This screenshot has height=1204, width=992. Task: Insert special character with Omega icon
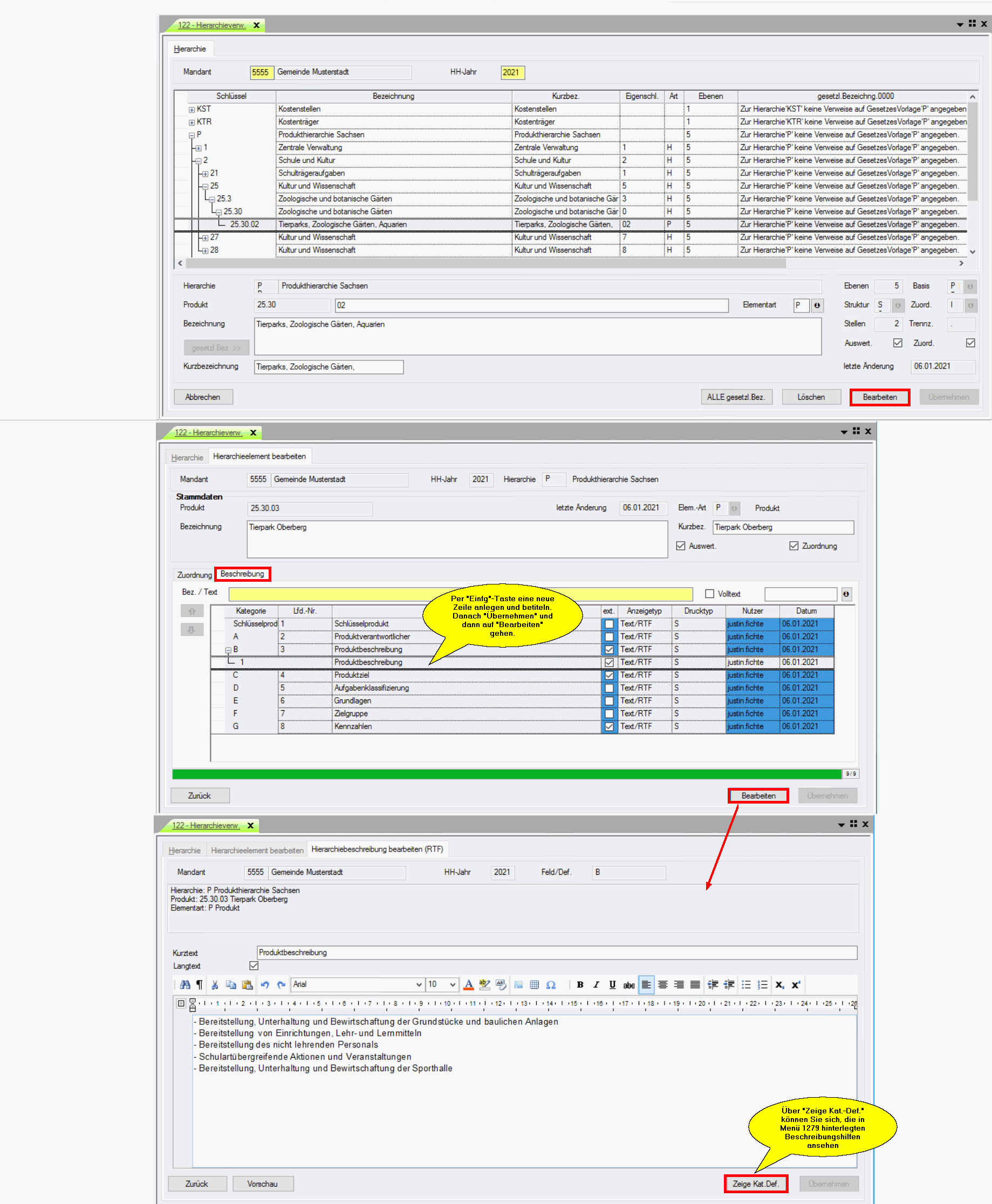click(x=551, y=984)
